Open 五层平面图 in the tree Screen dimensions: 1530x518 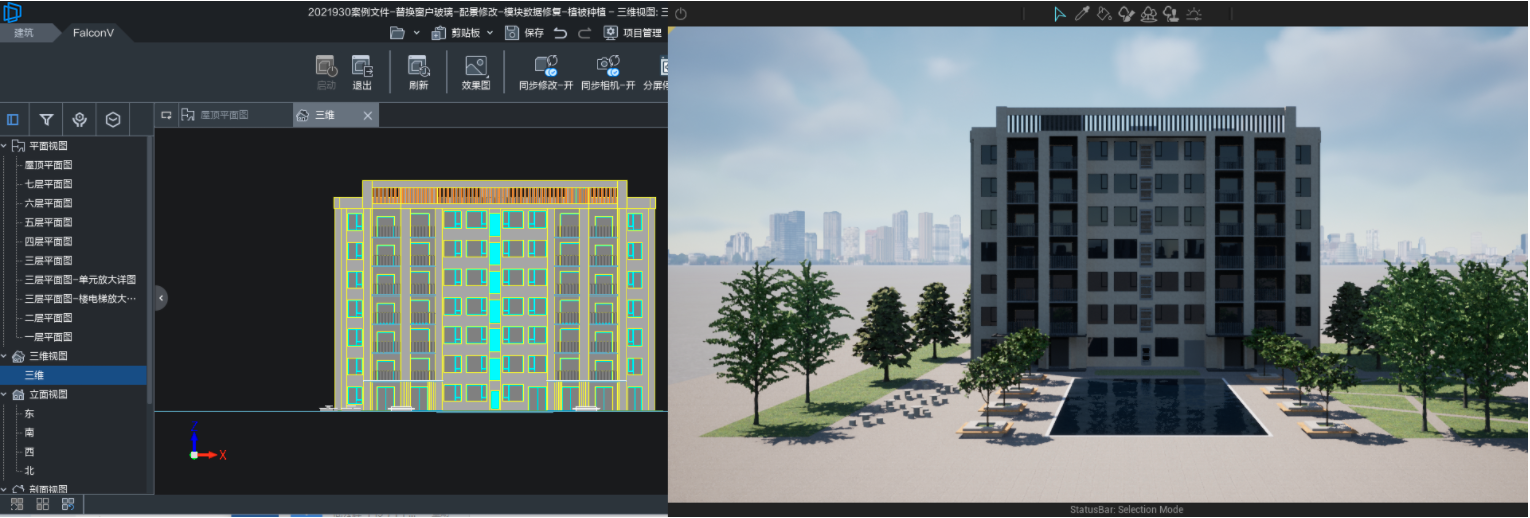click(x=48, y=222)
